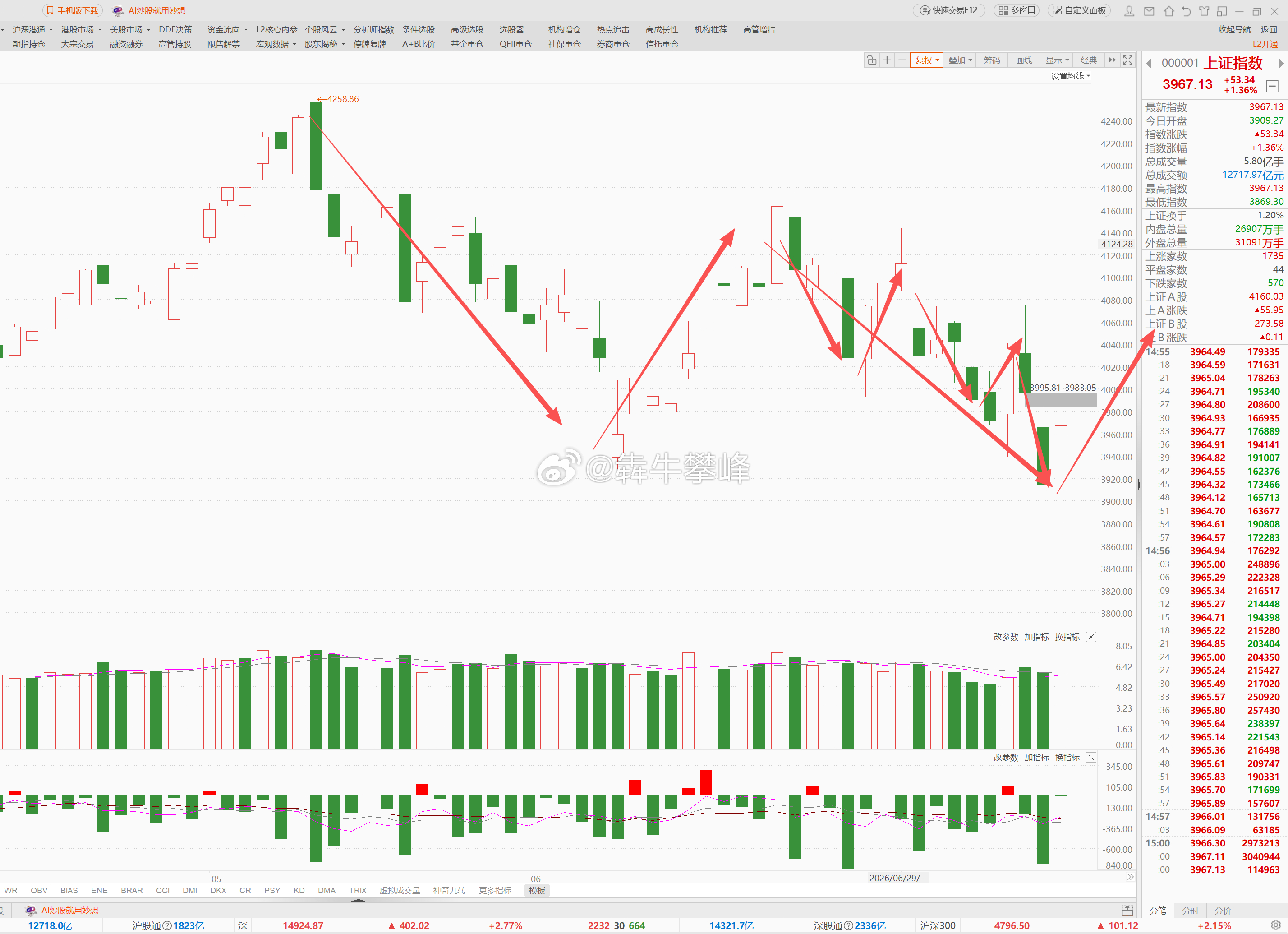Click the undo back arrow icon

click(1187, 11)
